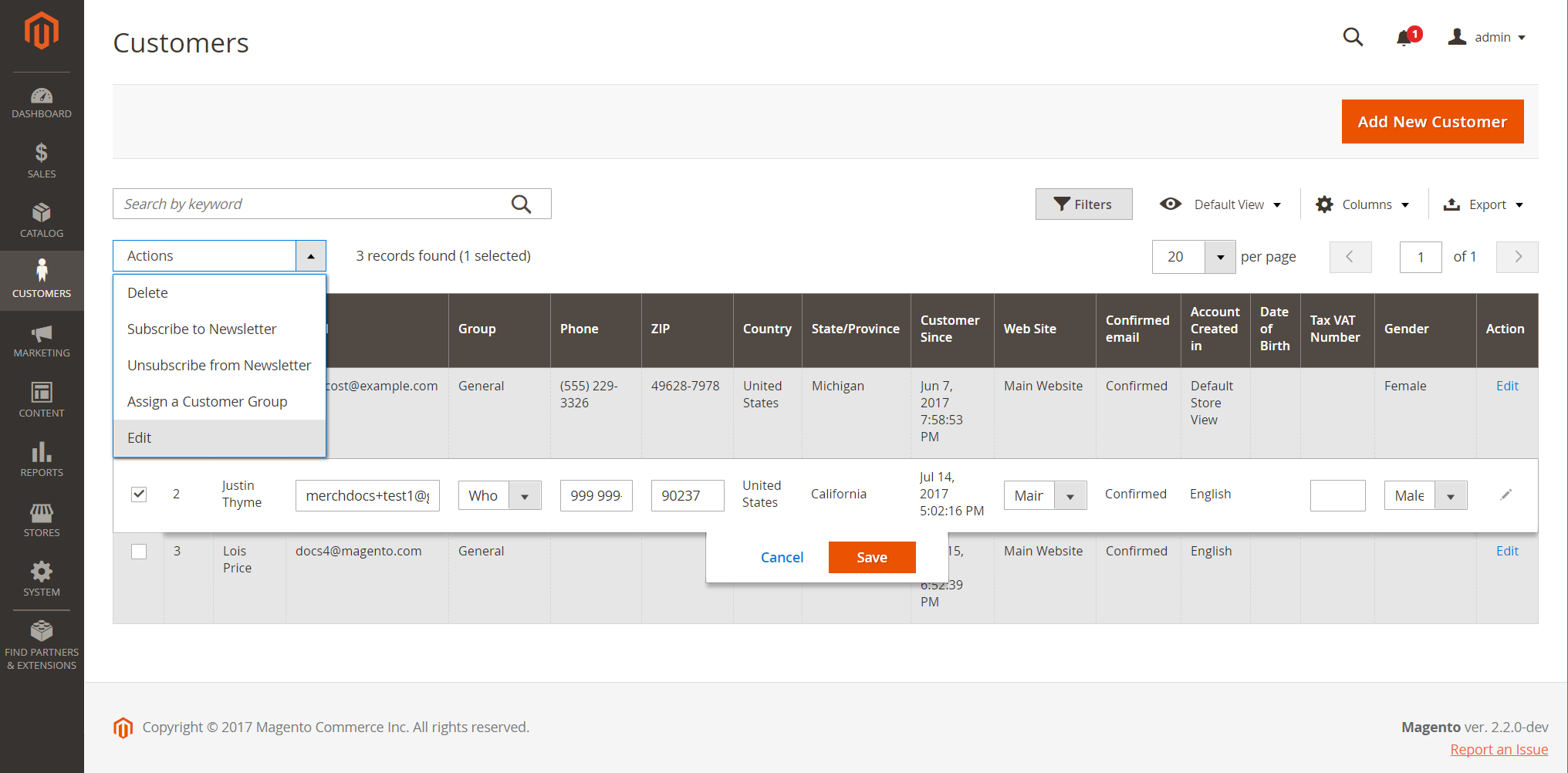Sort by ZIP column header
The width and height of the screenshot is (1568, 773).
688,329
